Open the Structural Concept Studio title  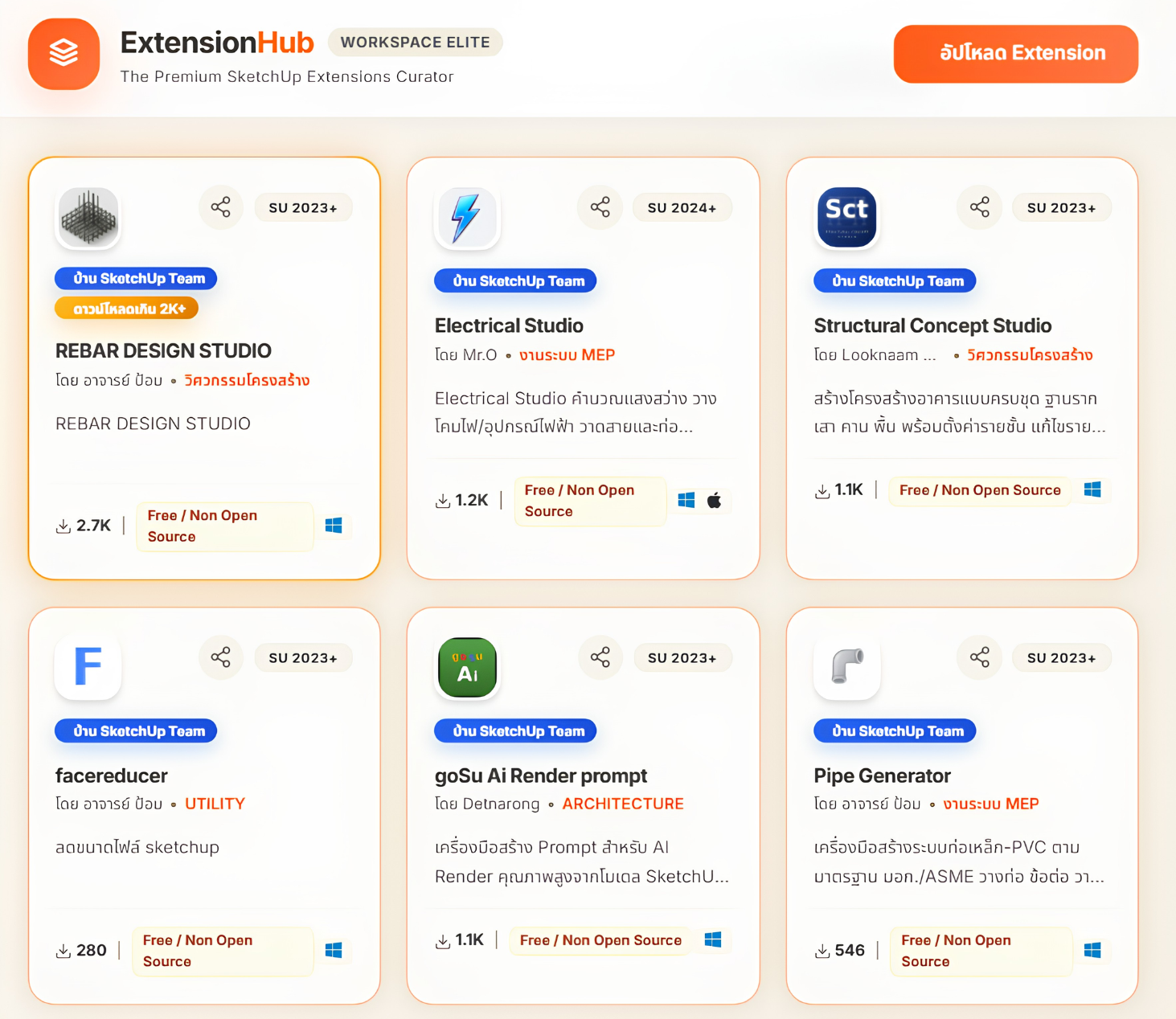coord(932,325)
